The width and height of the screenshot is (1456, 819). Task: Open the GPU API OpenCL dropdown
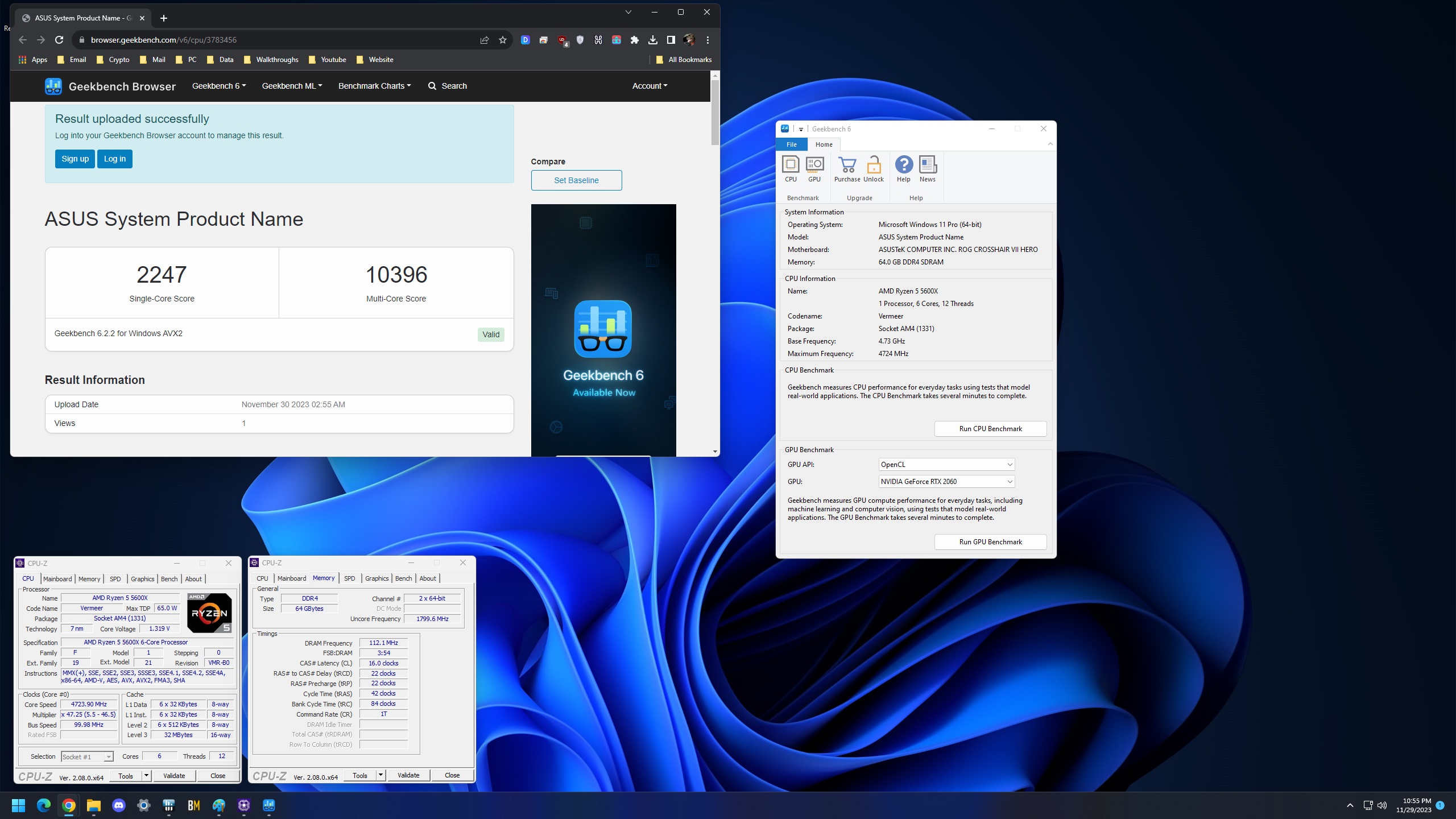point(946,465)
